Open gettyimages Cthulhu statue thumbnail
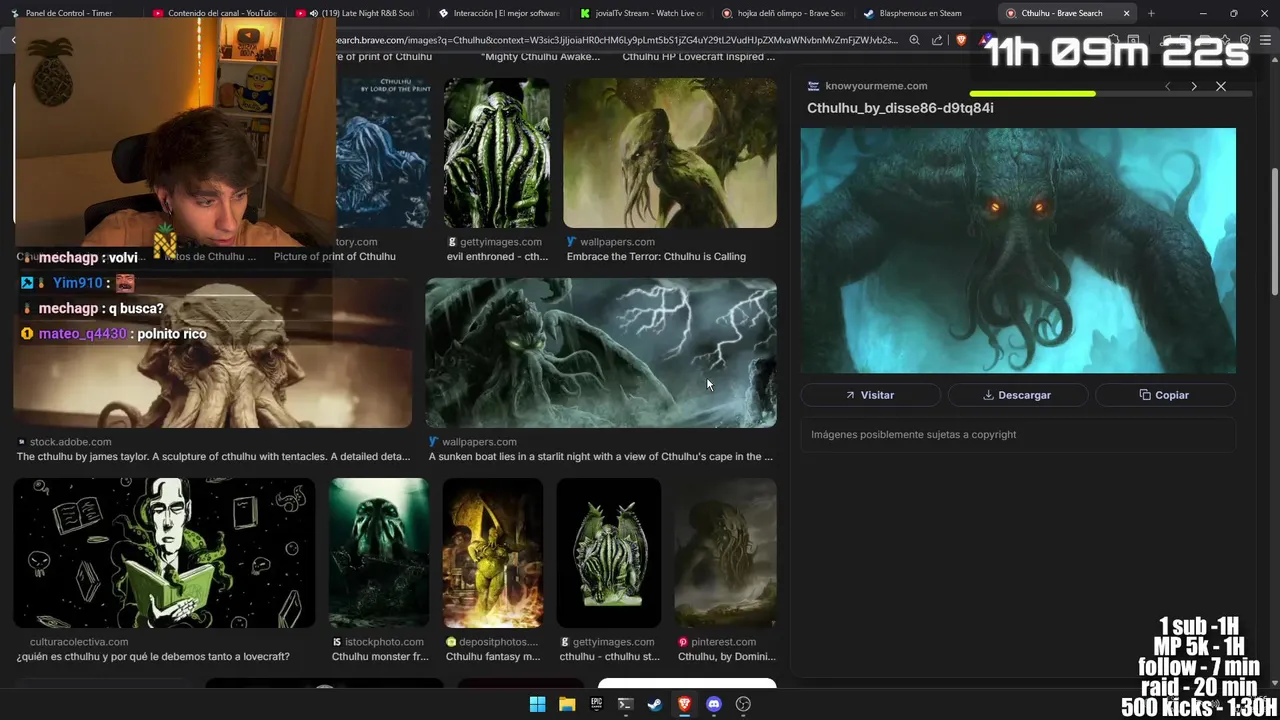The image size is (1280, 720). click(x=609, y=553)
